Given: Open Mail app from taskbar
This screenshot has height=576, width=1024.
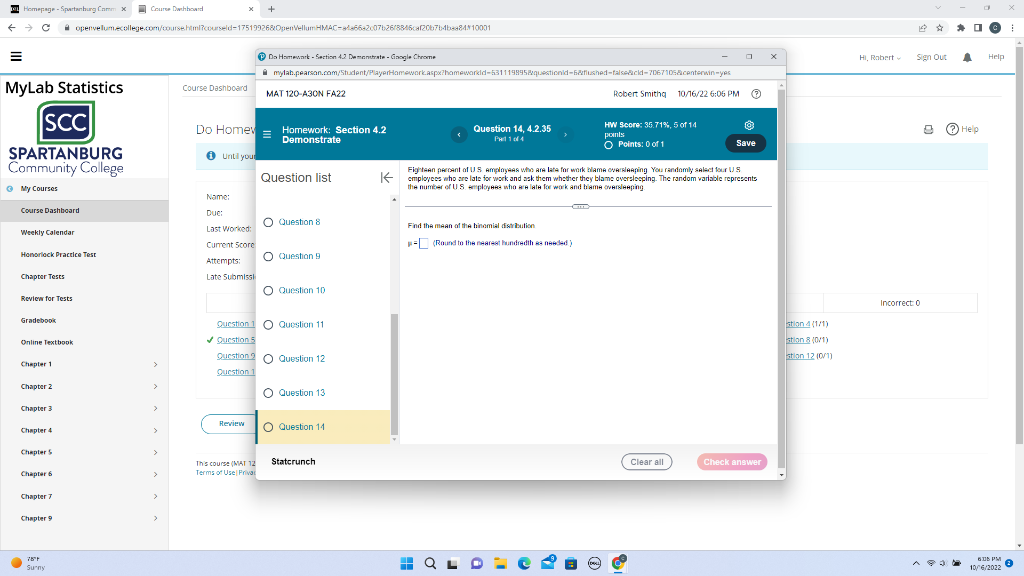Looking at the screenshot, I should point(547,563).
